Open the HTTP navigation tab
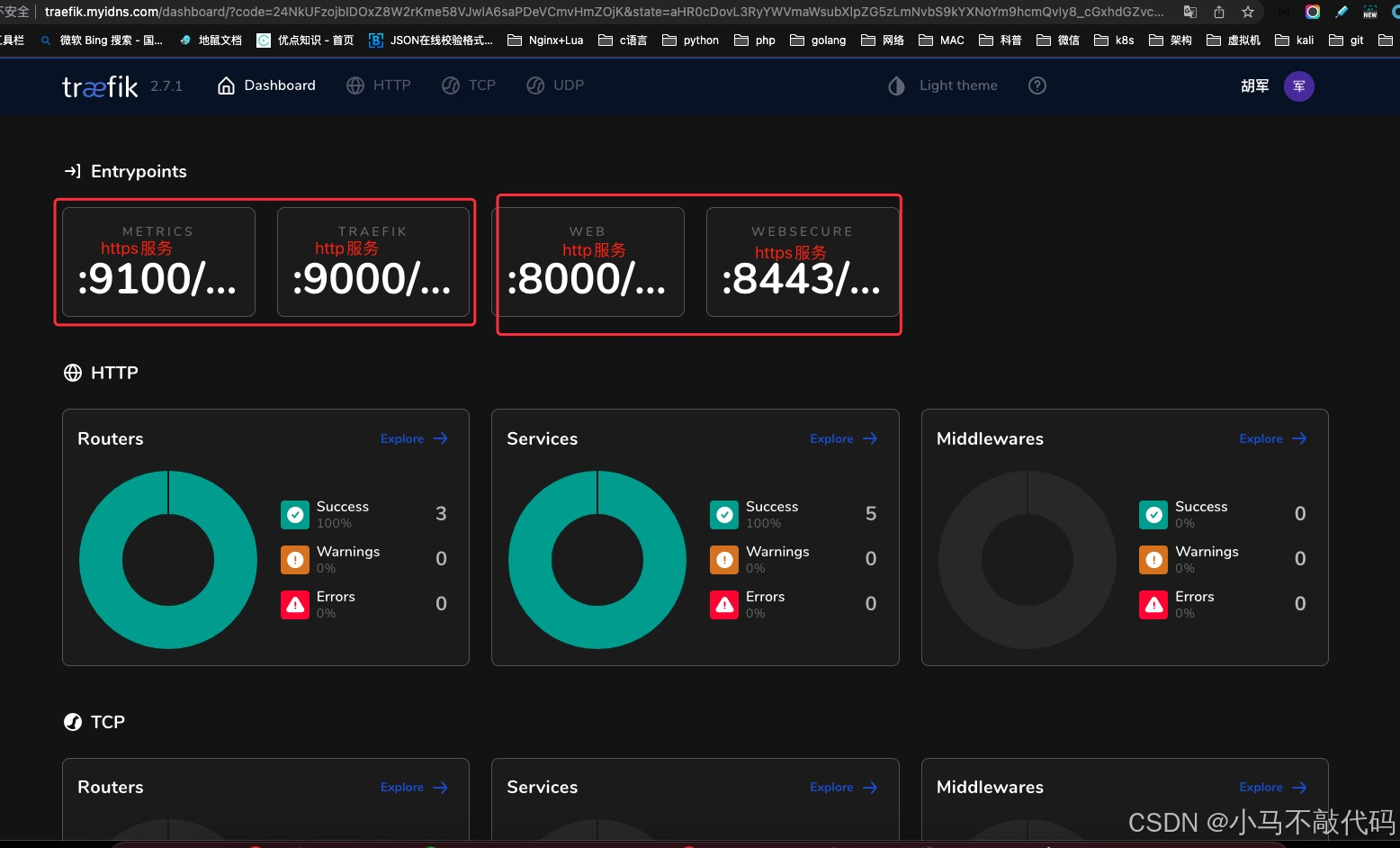This screenshot has height=848, width=1400. (x=379, y=86)
